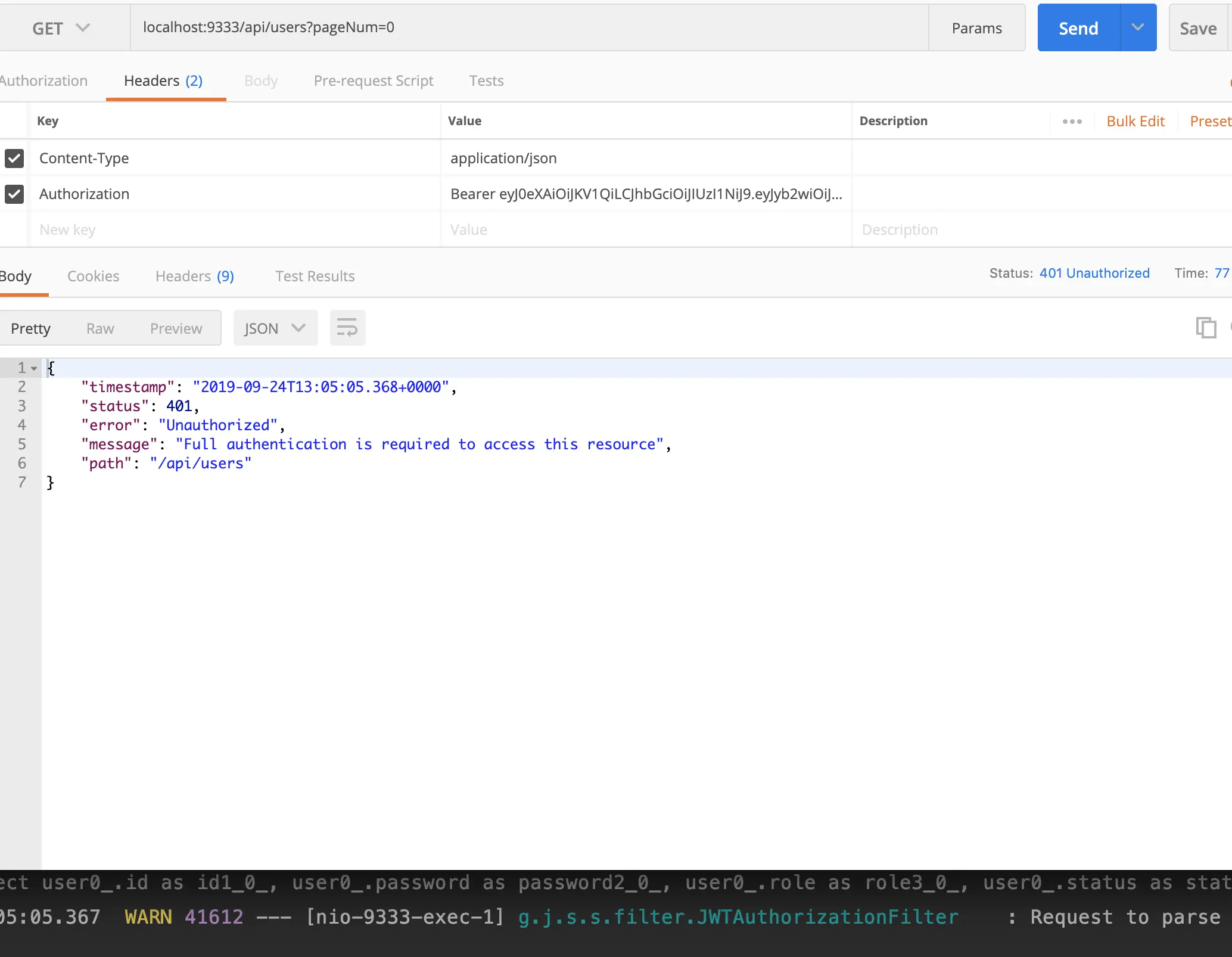Disable the Authorization header

[x=14, y=194]
